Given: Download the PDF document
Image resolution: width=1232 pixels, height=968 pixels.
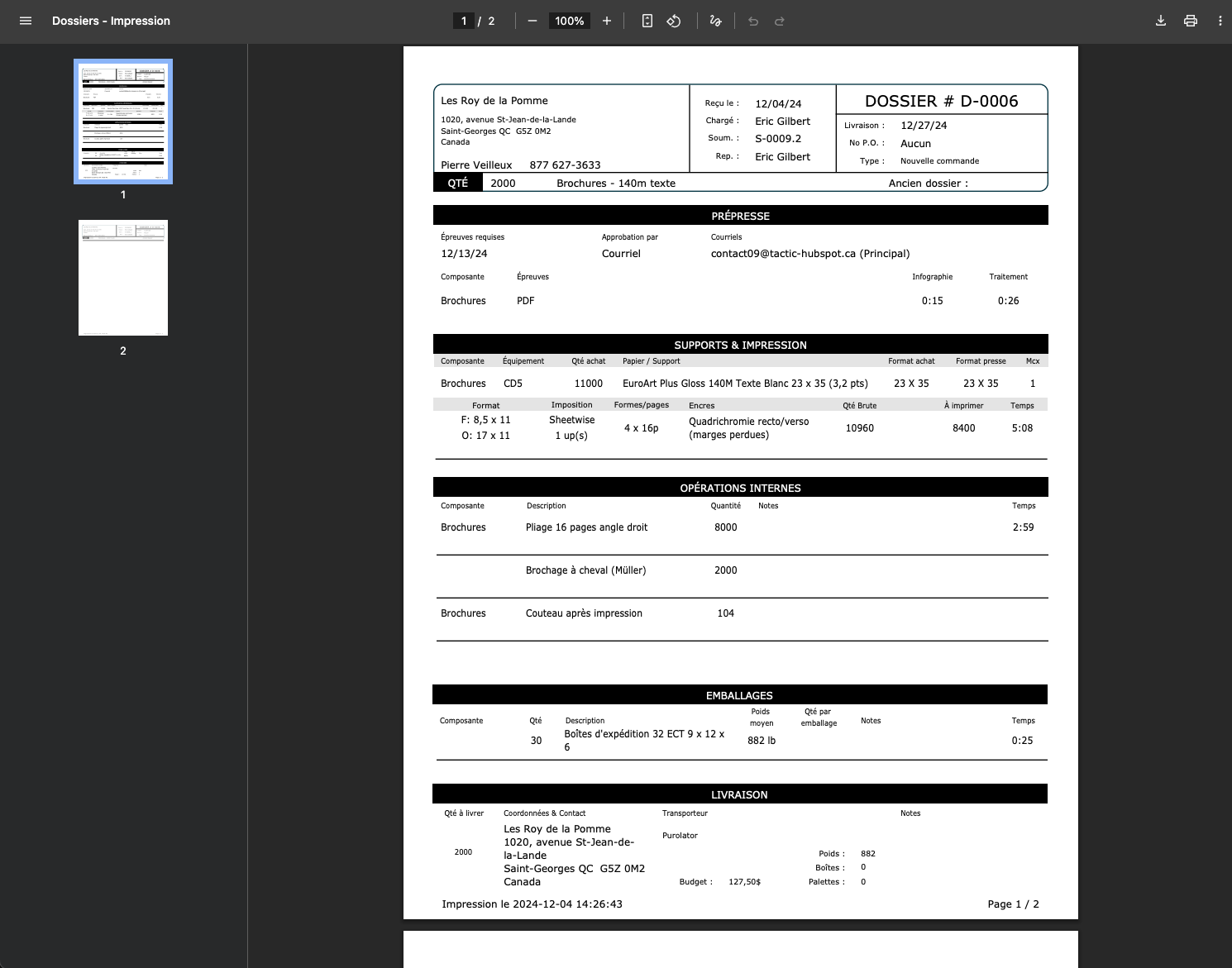Looking at the screenshot, I should point(1161,21).
